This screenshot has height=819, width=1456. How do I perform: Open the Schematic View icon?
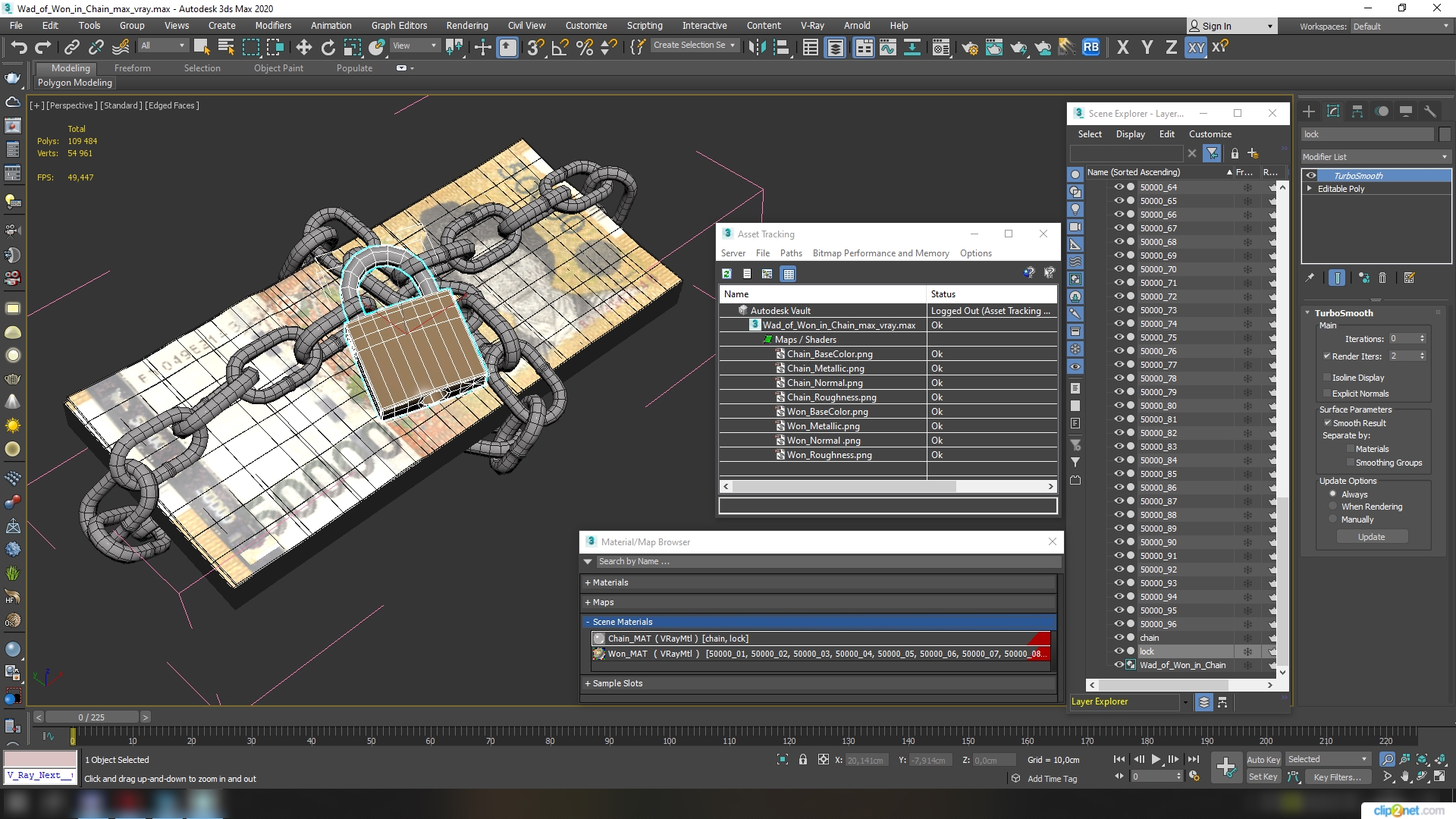click(912, 47)
